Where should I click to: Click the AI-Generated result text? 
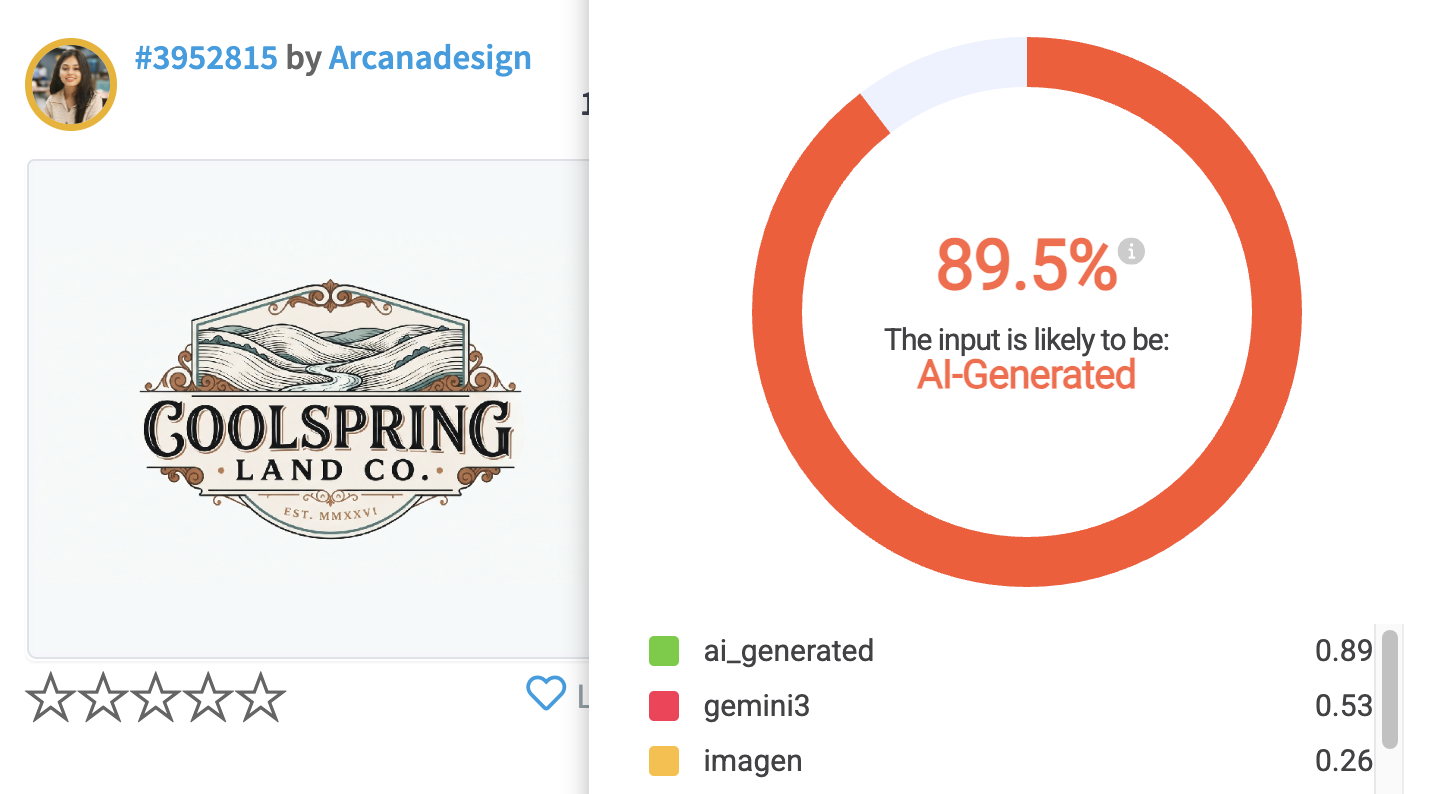pyautogui.click(x=1027, y=376)
